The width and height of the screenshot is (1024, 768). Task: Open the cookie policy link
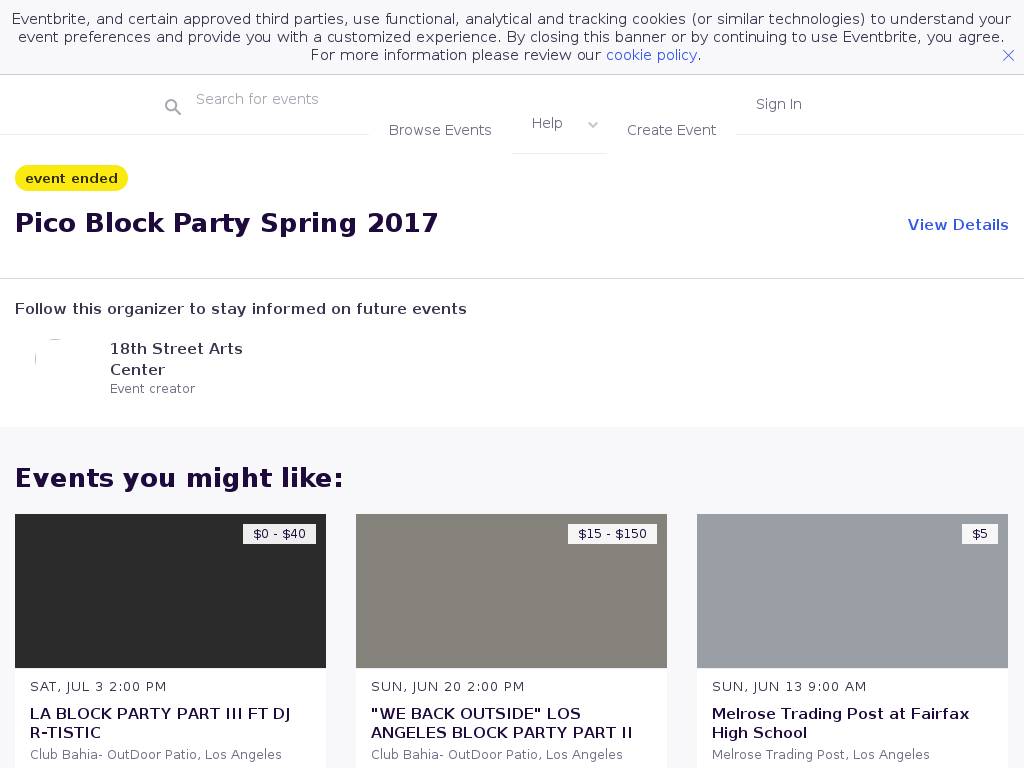pos(651,55)
